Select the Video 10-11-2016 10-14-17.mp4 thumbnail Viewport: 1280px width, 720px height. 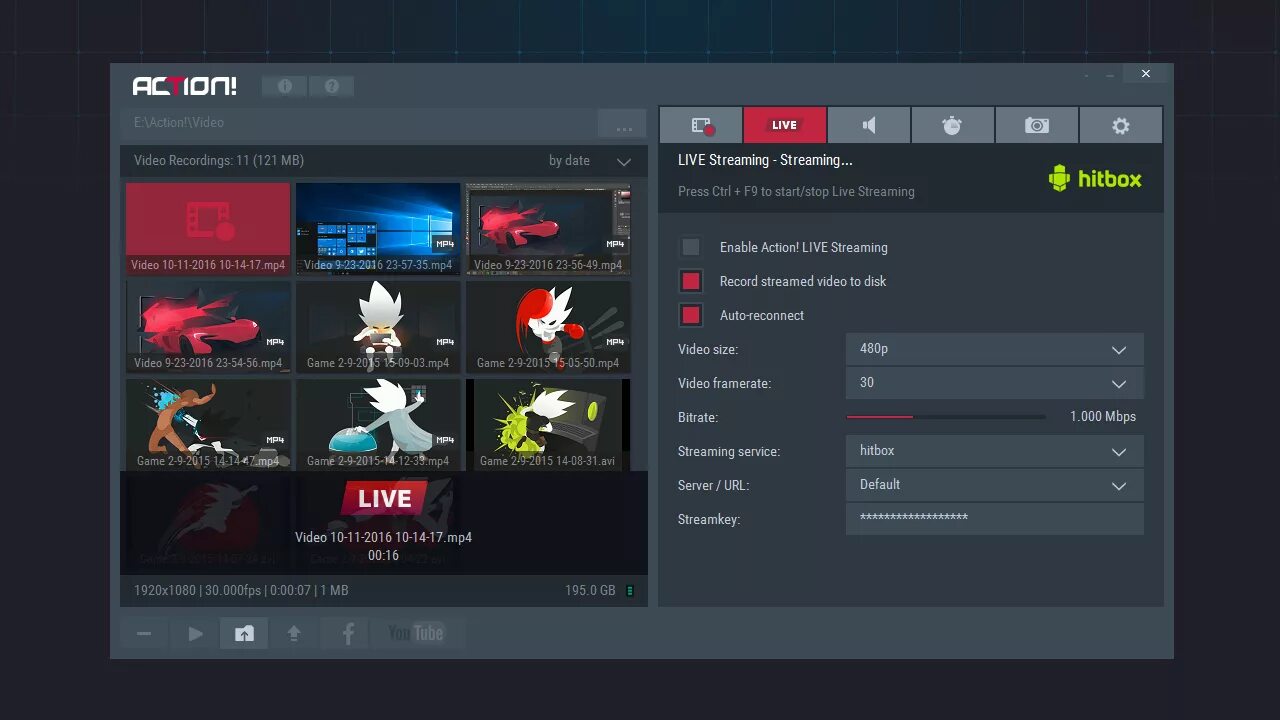(x=208, y=228)
